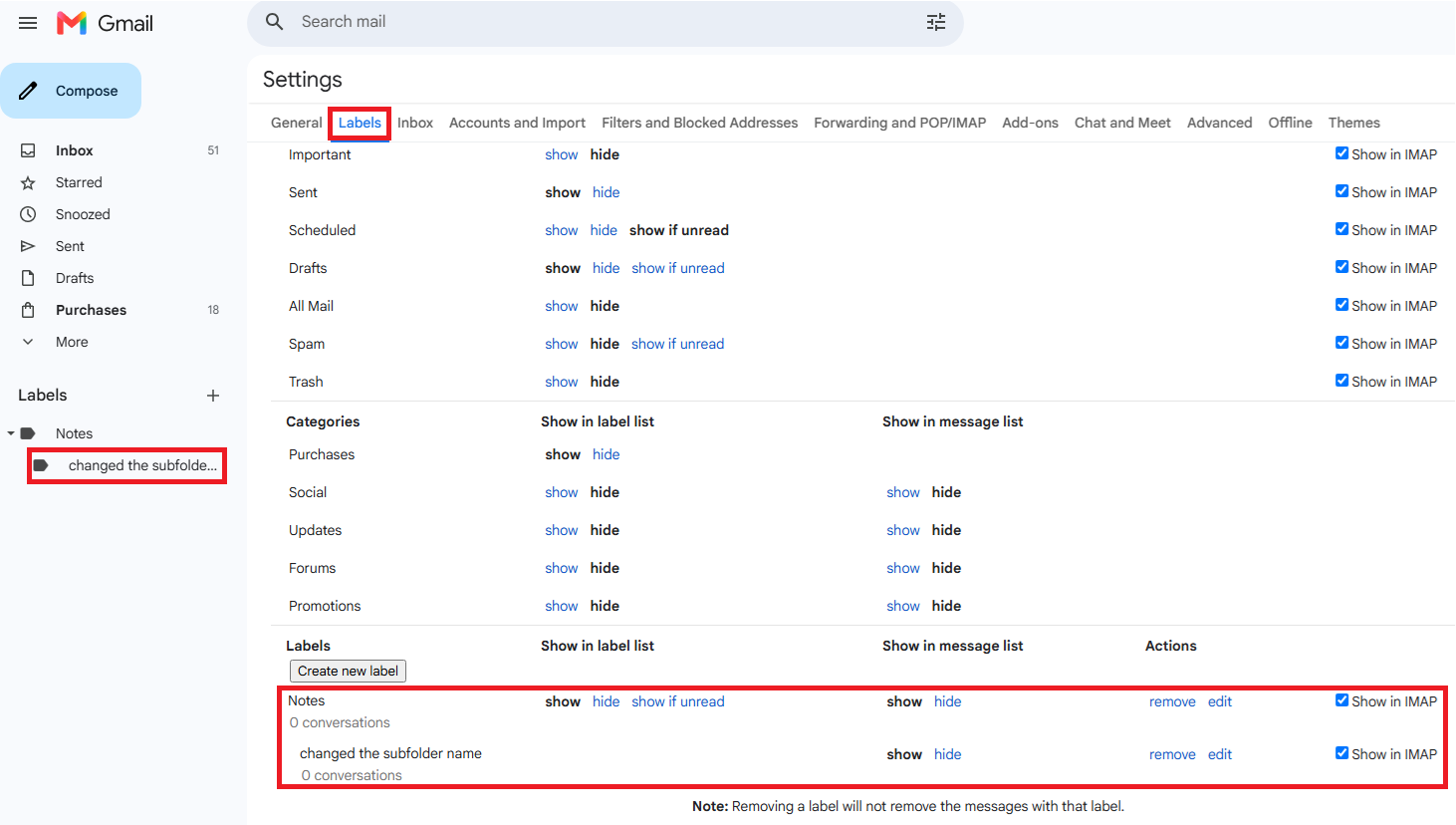
Task: Click 'show if unread' for Notes label
Action: click(678, 701)
